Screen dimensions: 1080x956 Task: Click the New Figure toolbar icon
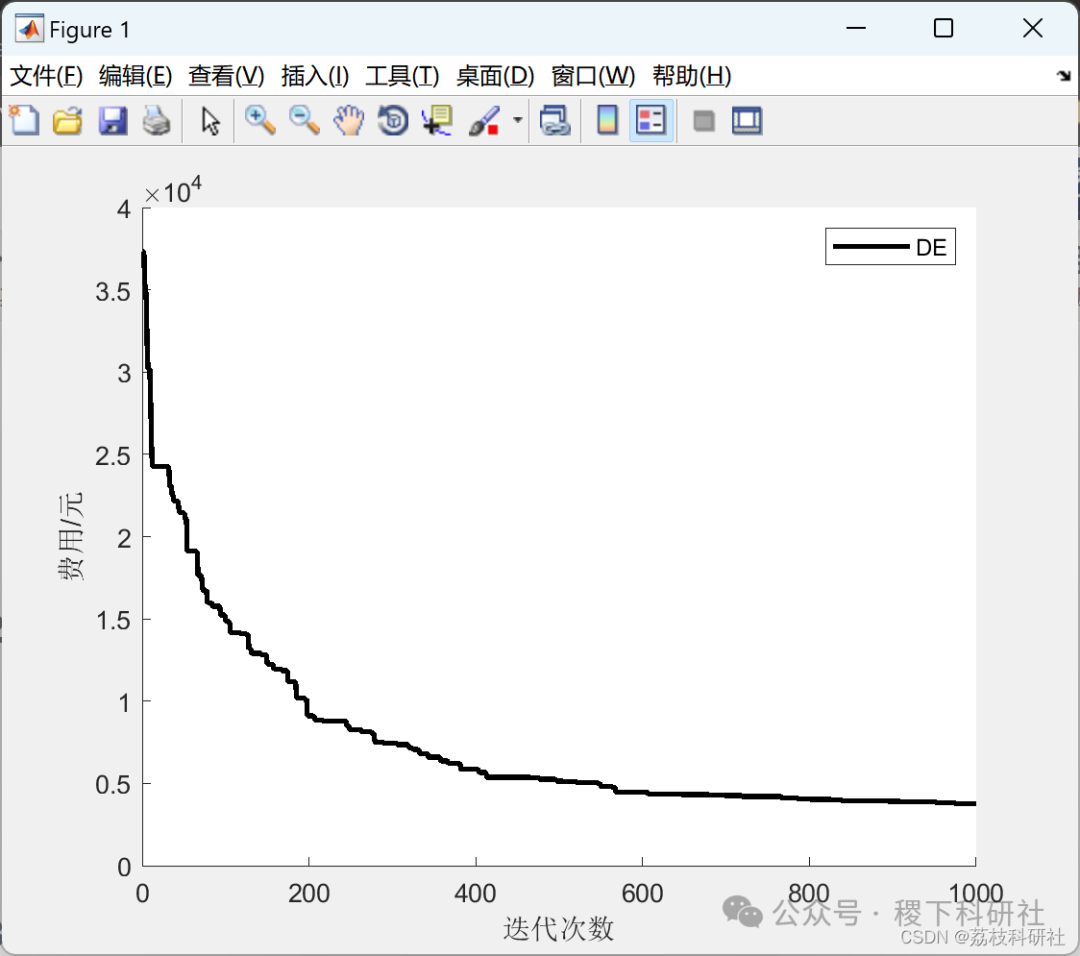24,121
